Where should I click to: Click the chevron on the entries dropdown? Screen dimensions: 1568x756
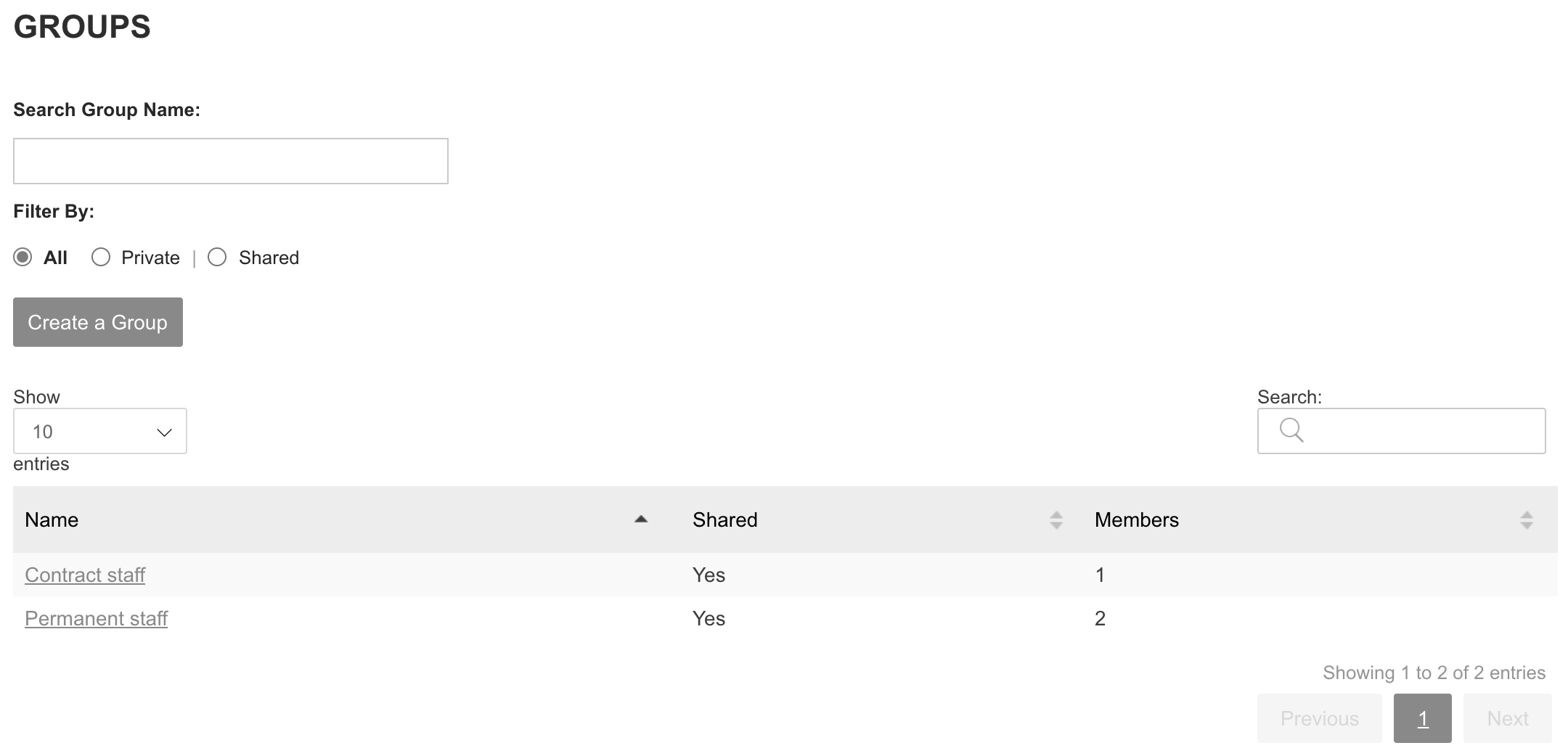pos(164,432)
